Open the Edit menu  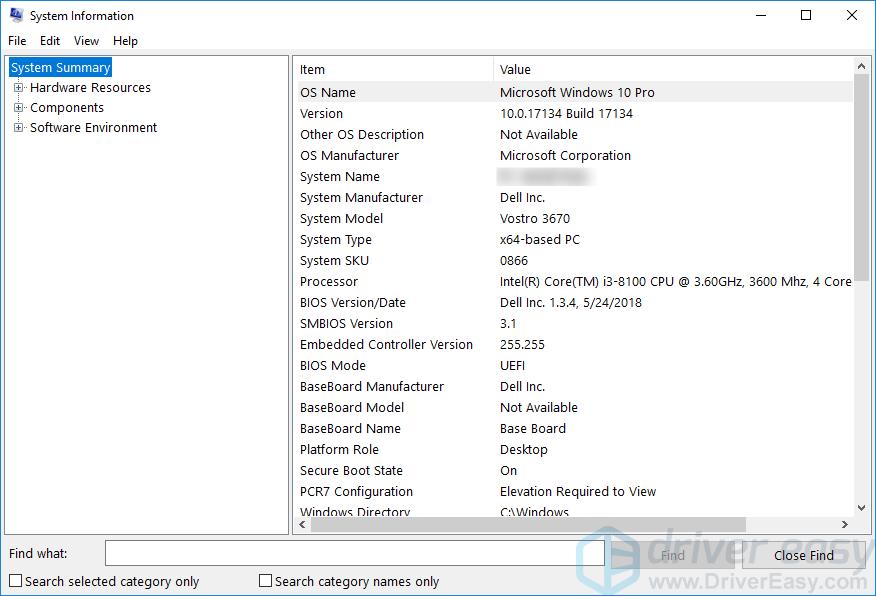pos(50,41)
